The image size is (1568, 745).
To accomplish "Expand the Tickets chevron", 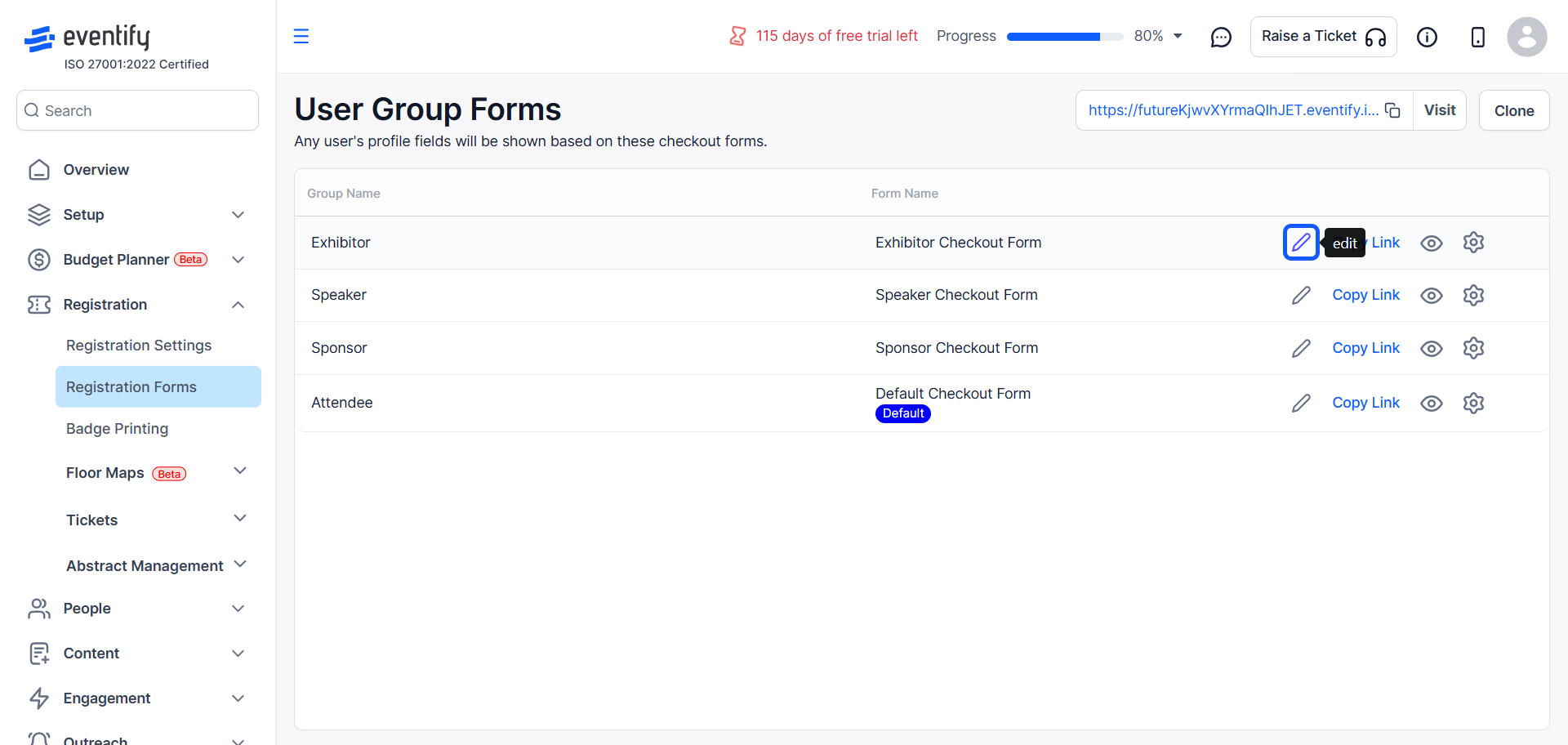I will 240,518.
